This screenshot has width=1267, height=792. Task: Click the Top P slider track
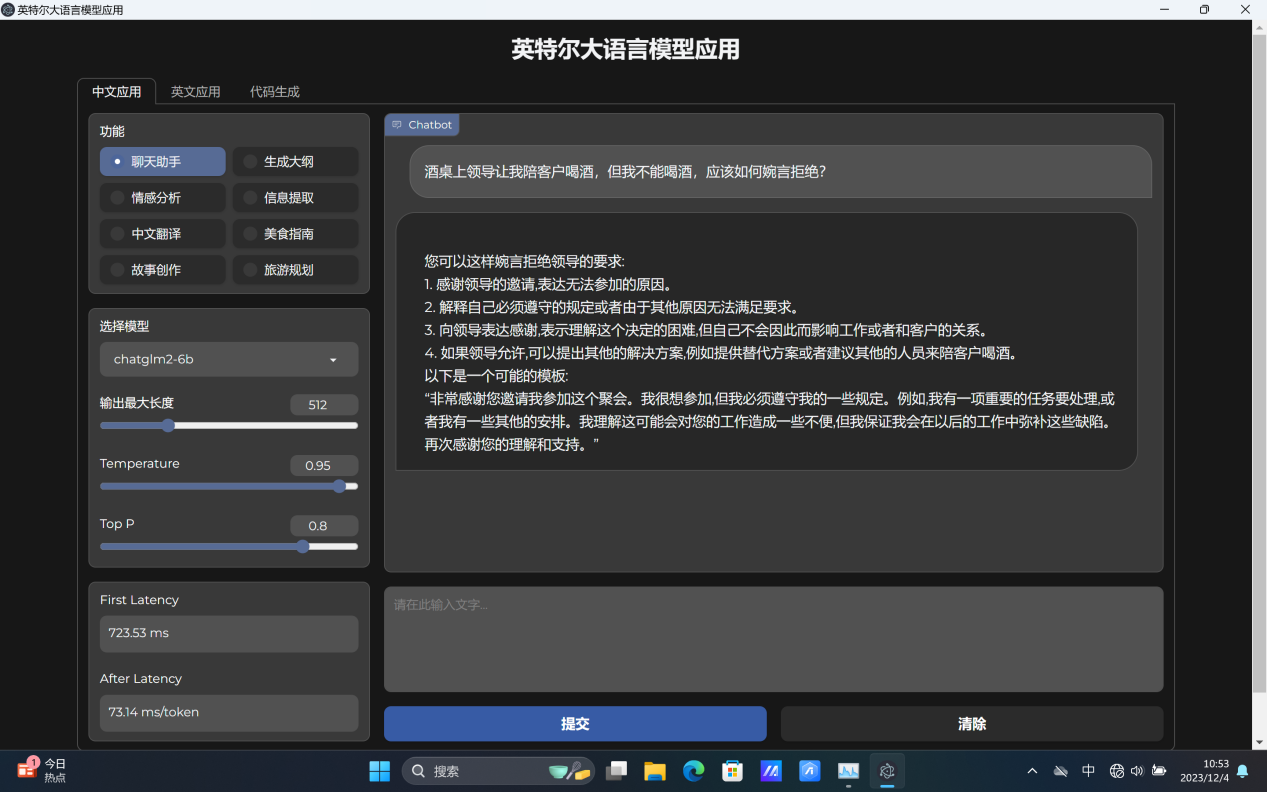point(229,547)
